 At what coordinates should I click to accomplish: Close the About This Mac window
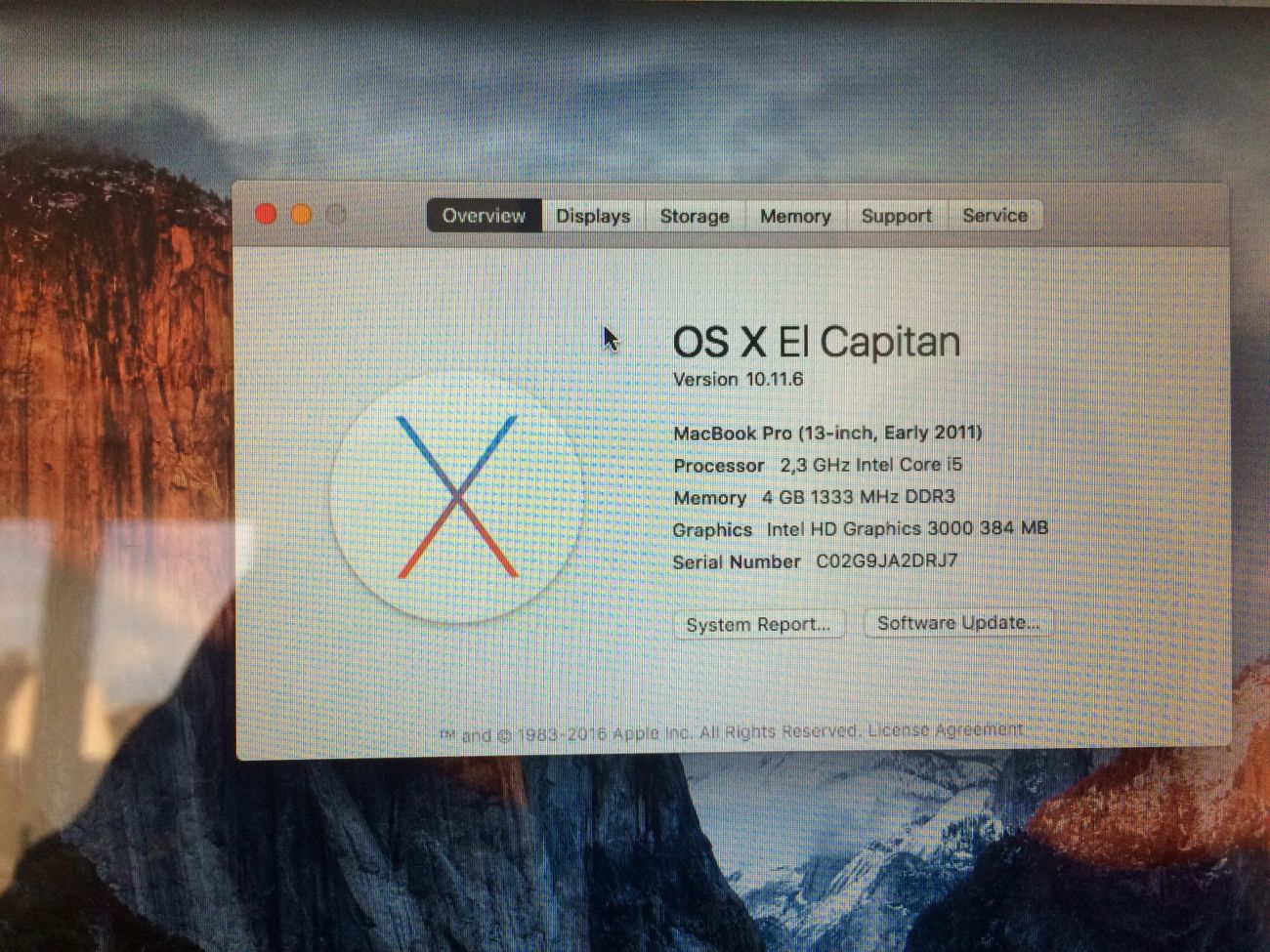click(266, 214)
